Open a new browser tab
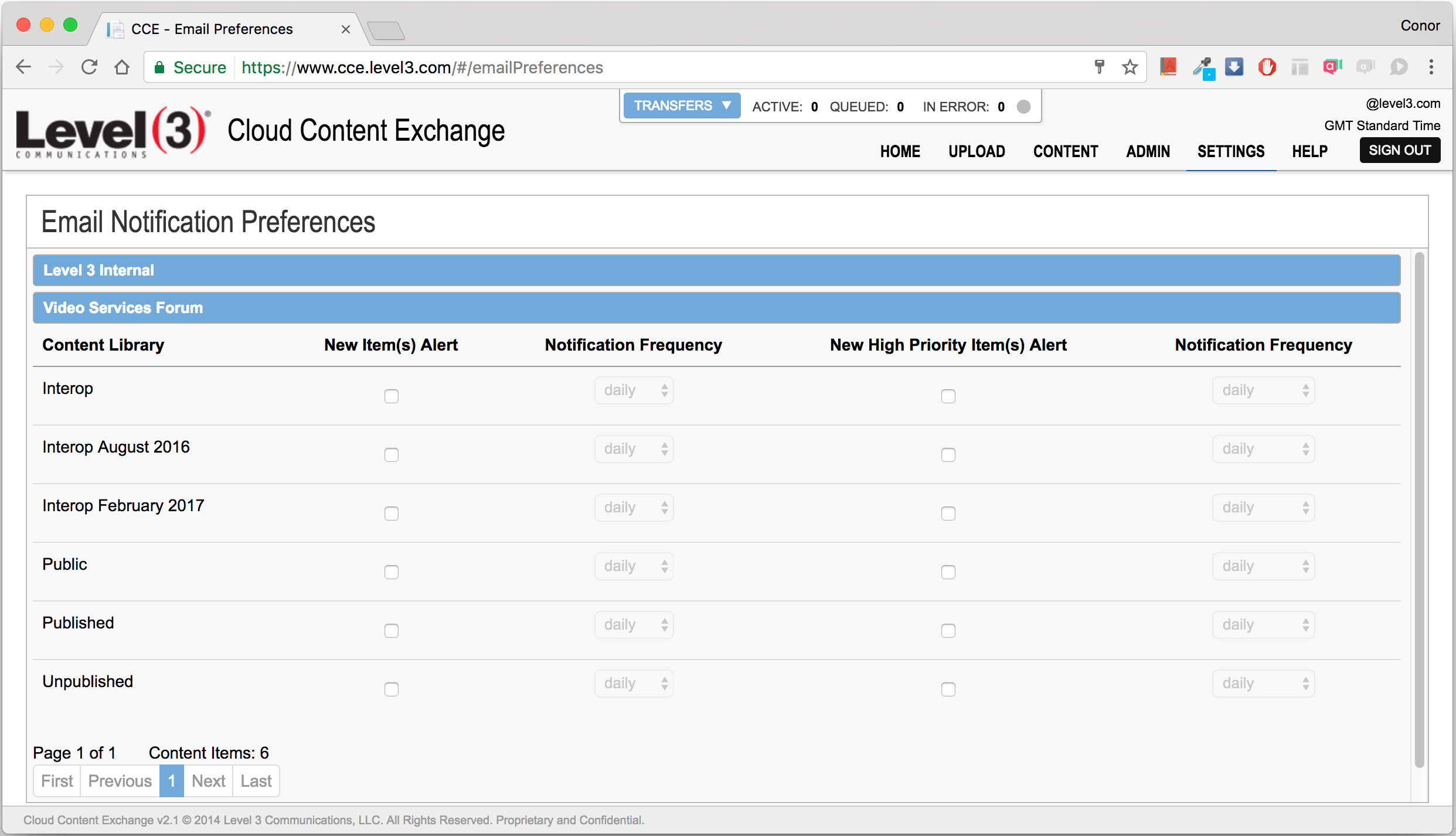The image size is (1456, 836). pos(386,30)
